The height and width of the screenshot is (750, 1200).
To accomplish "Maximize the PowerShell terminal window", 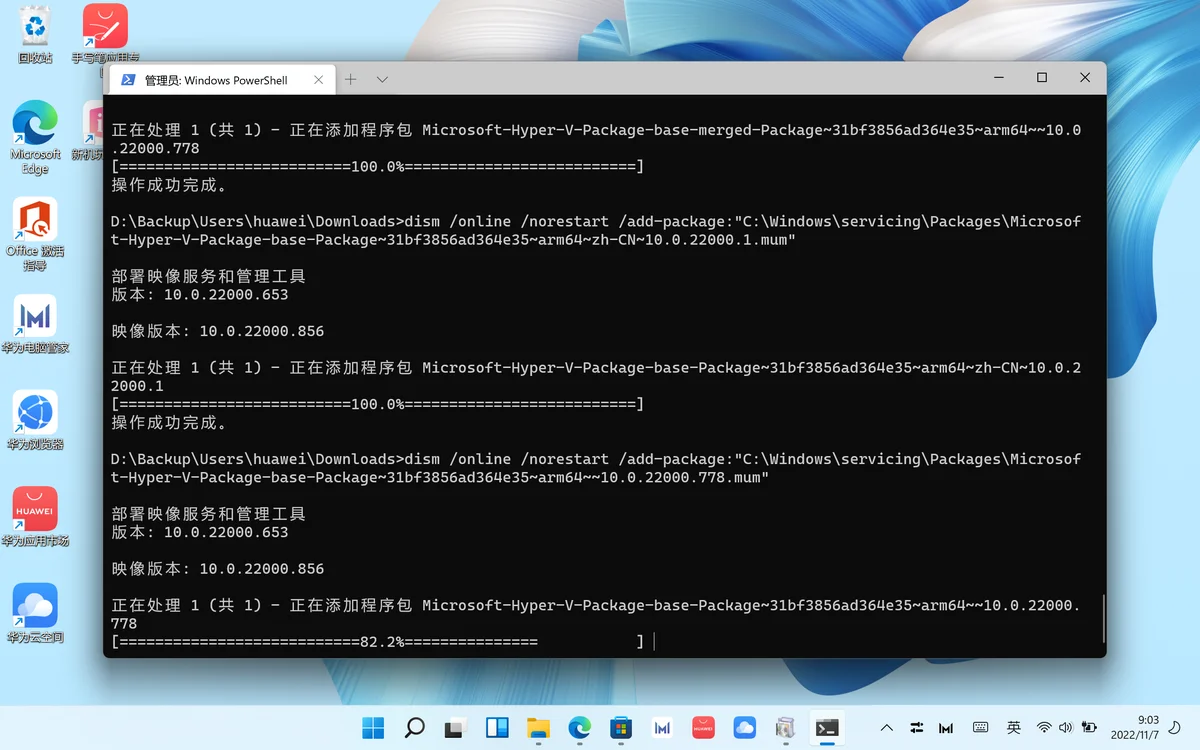I will coord(1042,78).
